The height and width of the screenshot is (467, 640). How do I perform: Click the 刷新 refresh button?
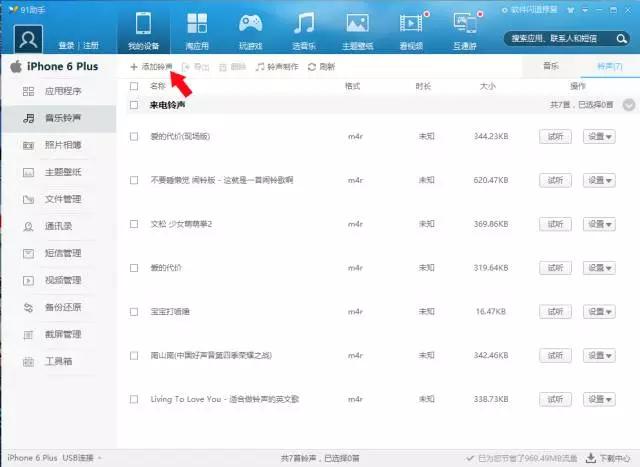point(321,67)
